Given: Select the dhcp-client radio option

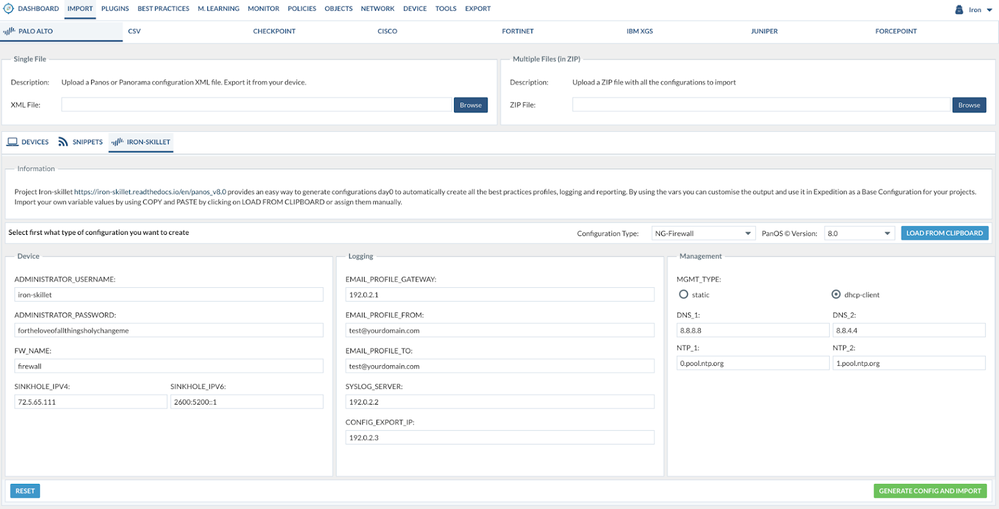Looking at the screenshot, I should pyautogui.click(x=836, y=294).
